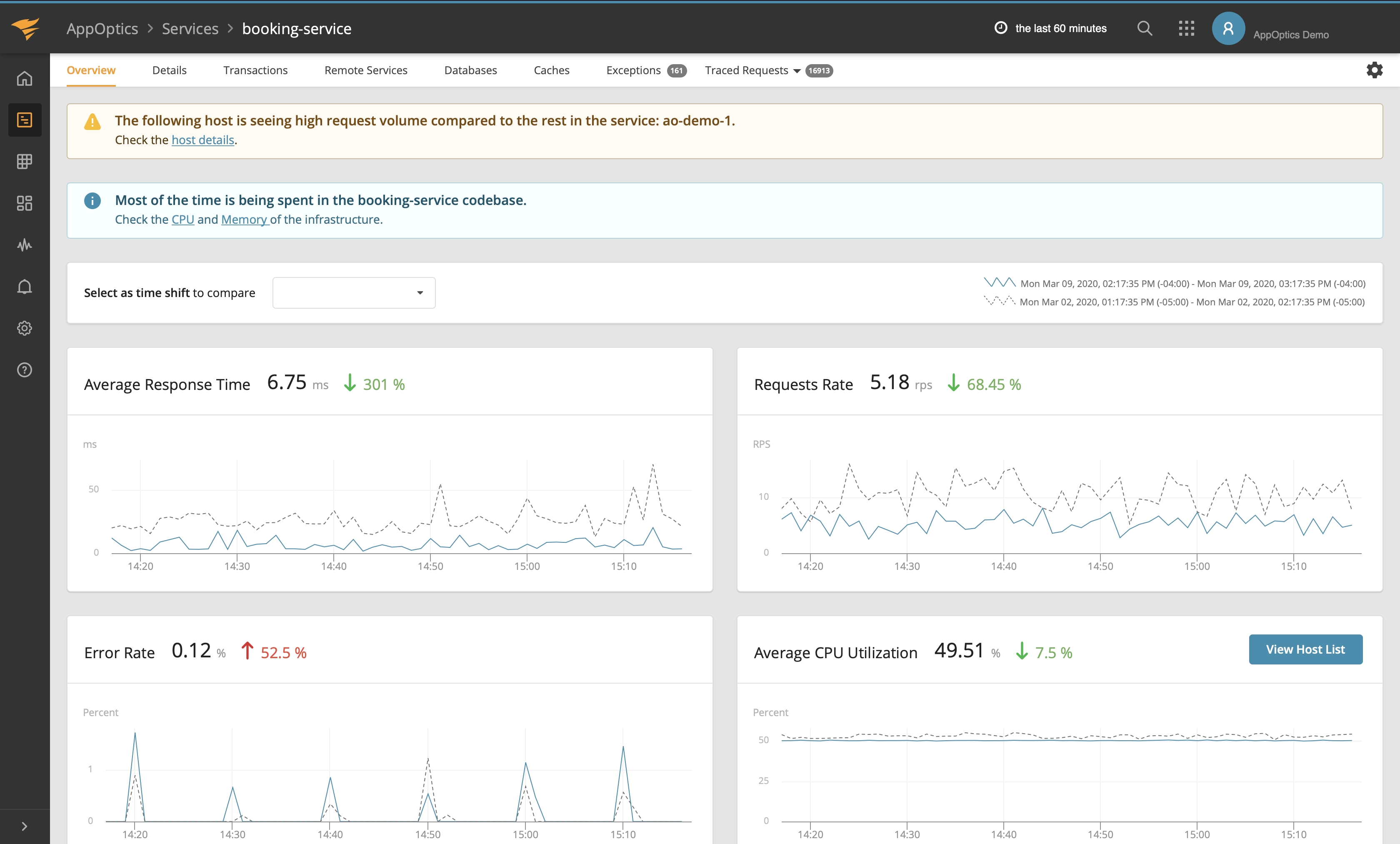The height and width of the screenshot is (844, 1400).
Task: Open the Metrics pulse sidebar icon
Action: click(25, 245)
